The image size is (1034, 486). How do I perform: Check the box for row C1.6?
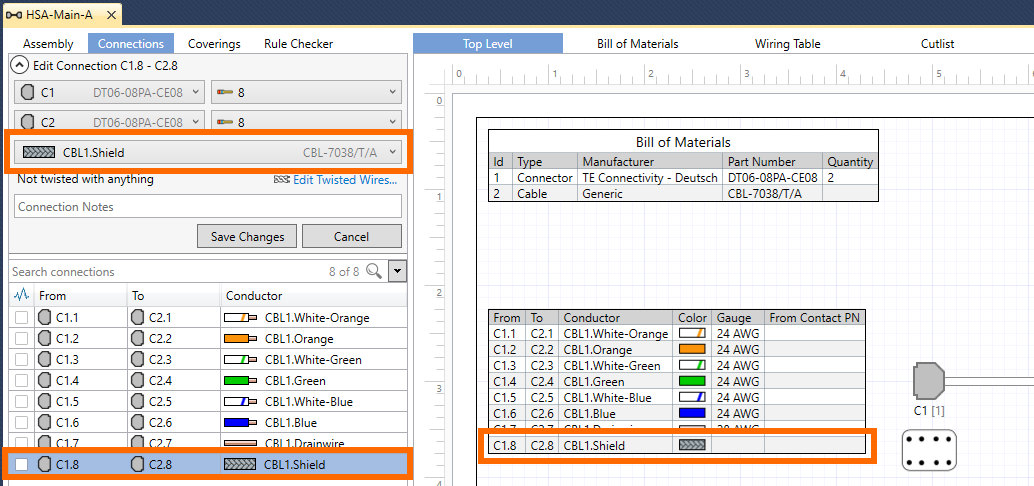click(x=22, y=423)
